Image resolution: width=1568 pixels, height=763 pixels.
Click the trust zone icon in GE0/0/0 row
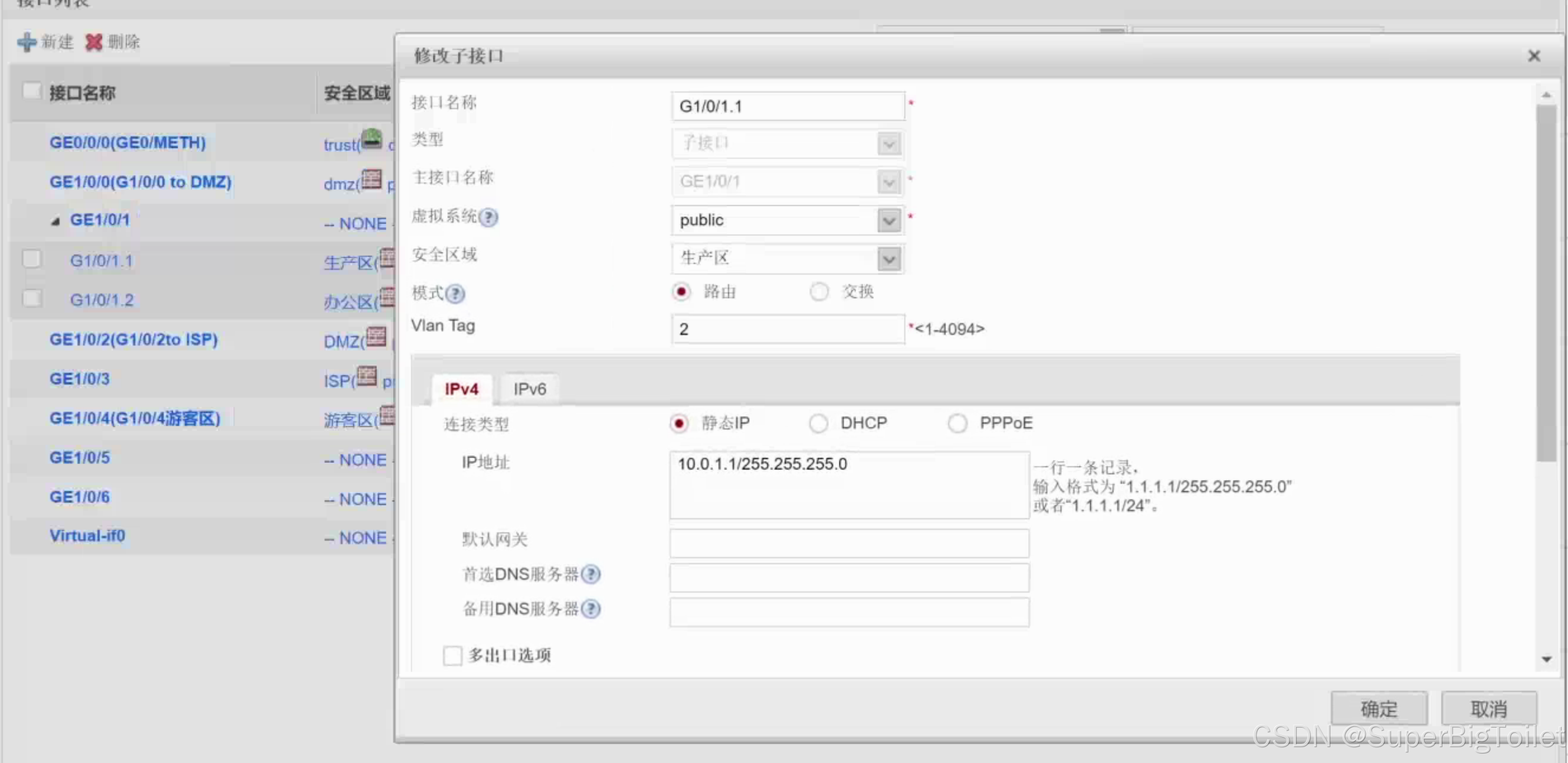(x=372, y=139)
